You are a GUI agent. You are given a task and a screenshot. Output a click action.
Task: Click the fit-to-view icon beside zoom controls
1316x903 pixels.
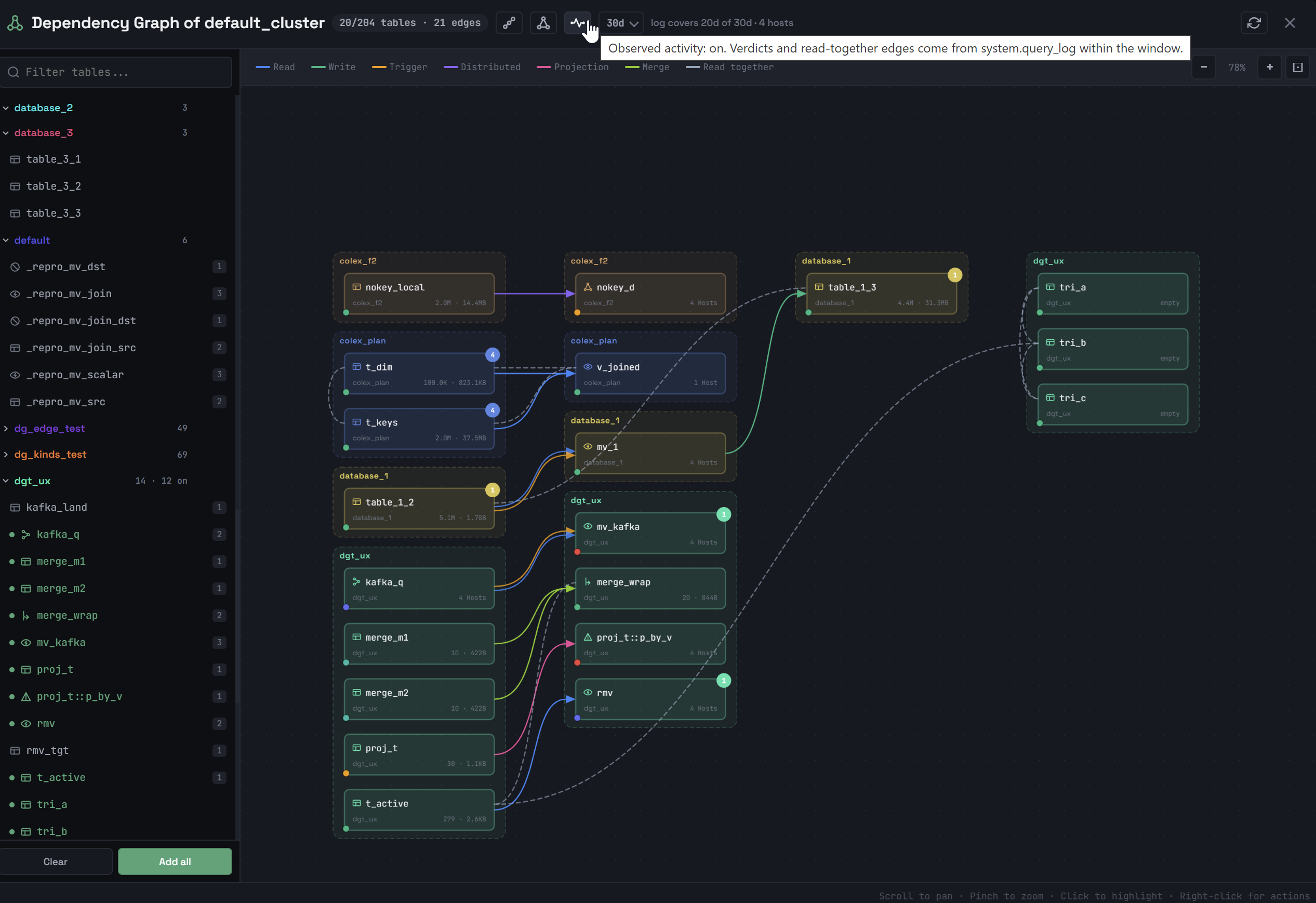tap(1298, 67)
